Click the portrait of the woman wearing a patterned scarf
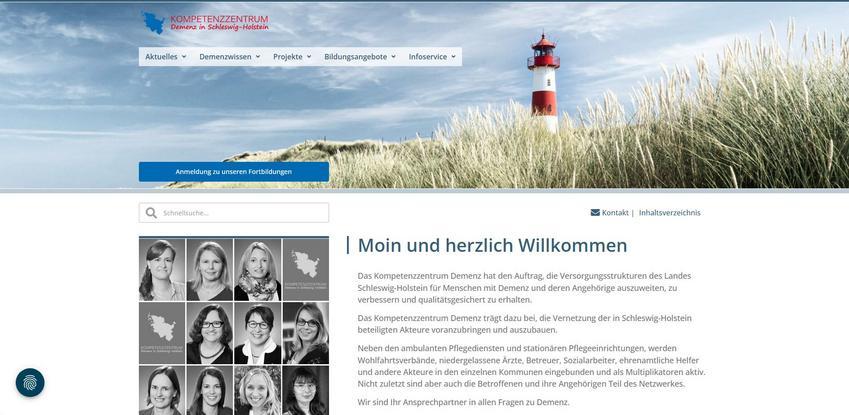The height and width of the screenshot is (415, 849). click(257, 269)
